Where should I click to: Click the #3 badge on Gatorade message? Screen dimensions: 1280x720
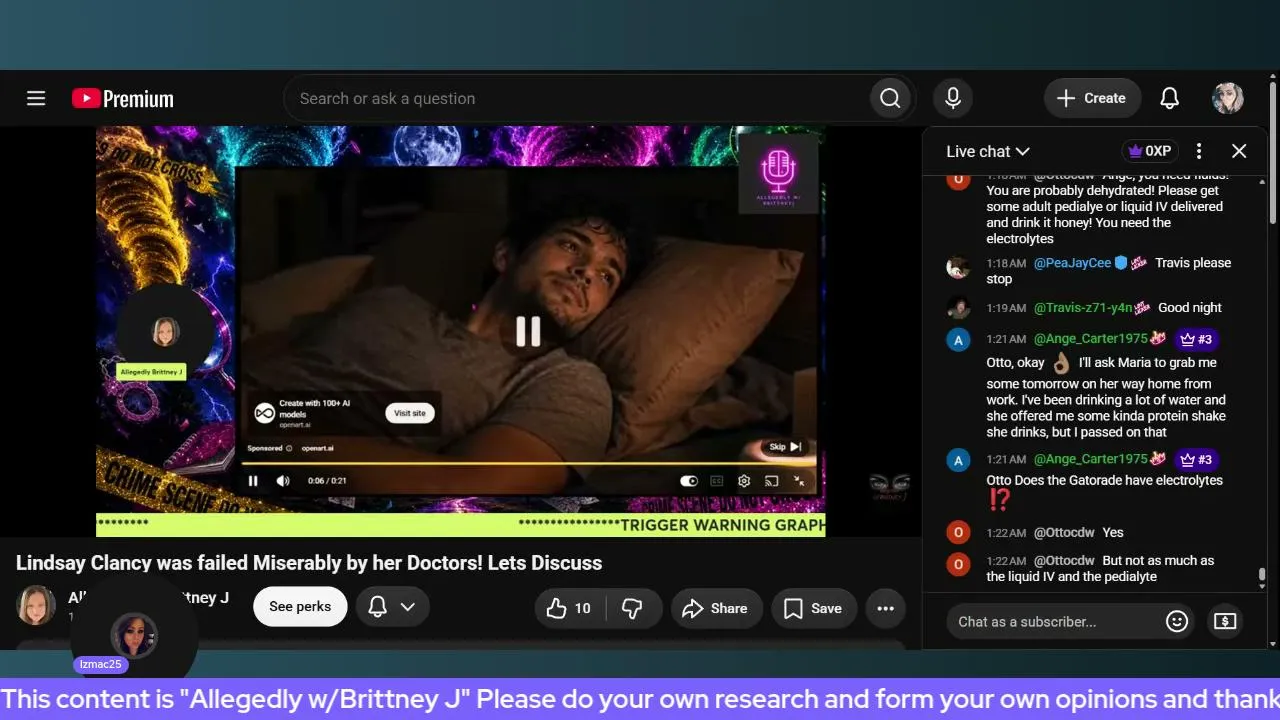click(1197, 460)
